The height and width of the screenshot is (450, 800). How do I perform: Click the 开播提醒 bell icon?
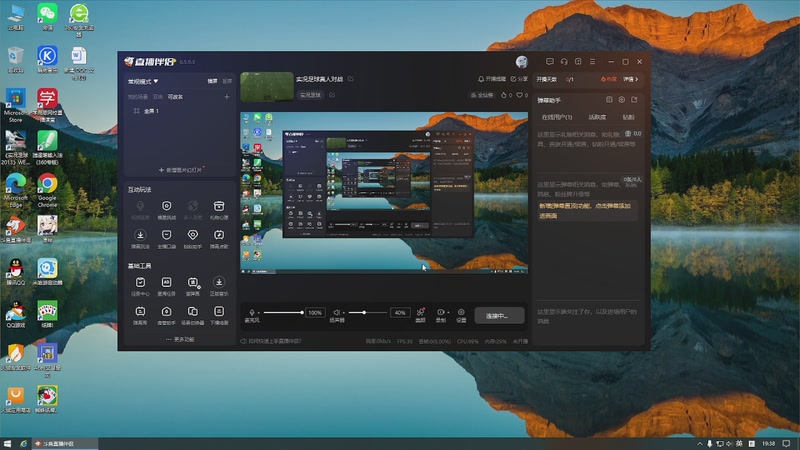(x=481, y=79)
